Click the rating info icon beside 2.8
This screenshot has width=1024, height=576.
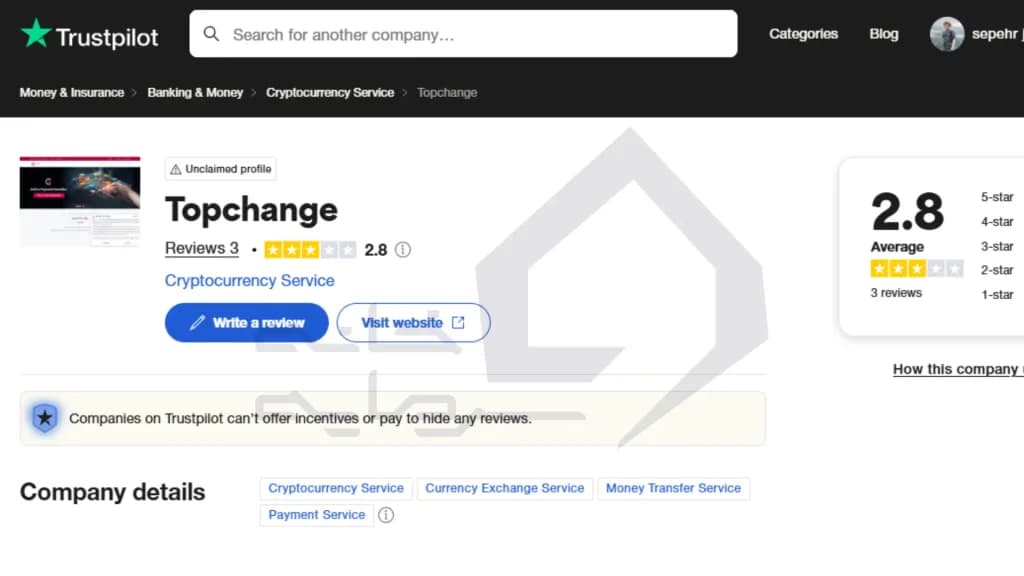(403, 249)
